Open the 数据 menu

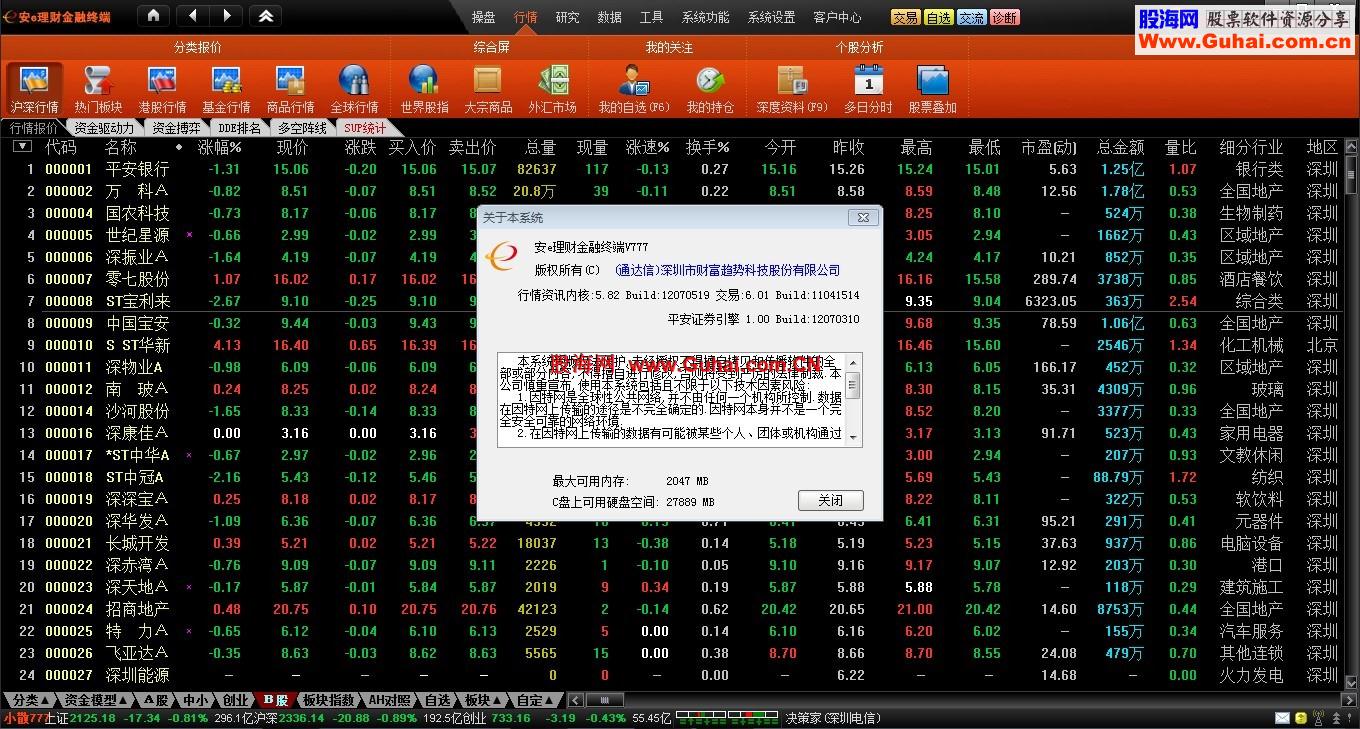coord(609,17)
